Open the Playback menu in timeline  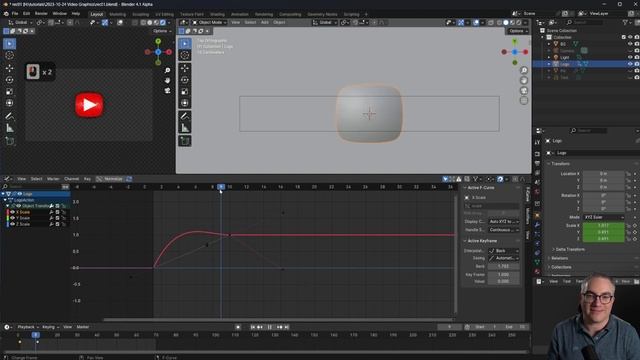(27, 327)
